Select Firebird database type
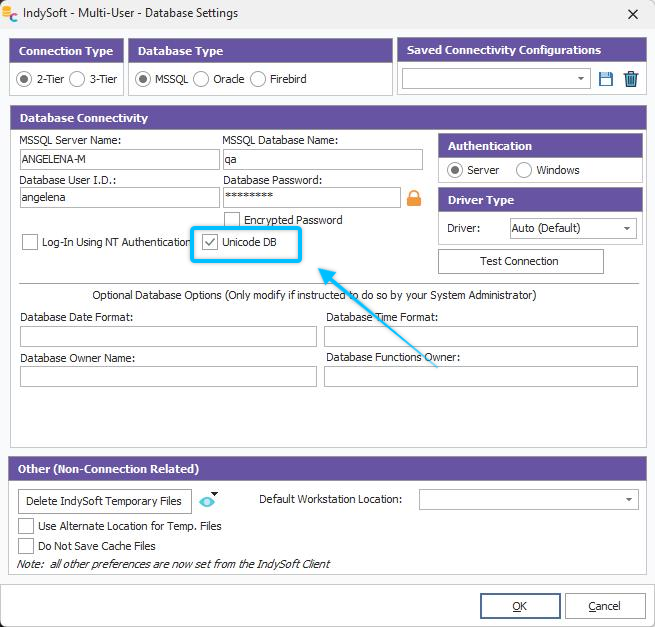The image size is (655, 627). click(258, 79)
